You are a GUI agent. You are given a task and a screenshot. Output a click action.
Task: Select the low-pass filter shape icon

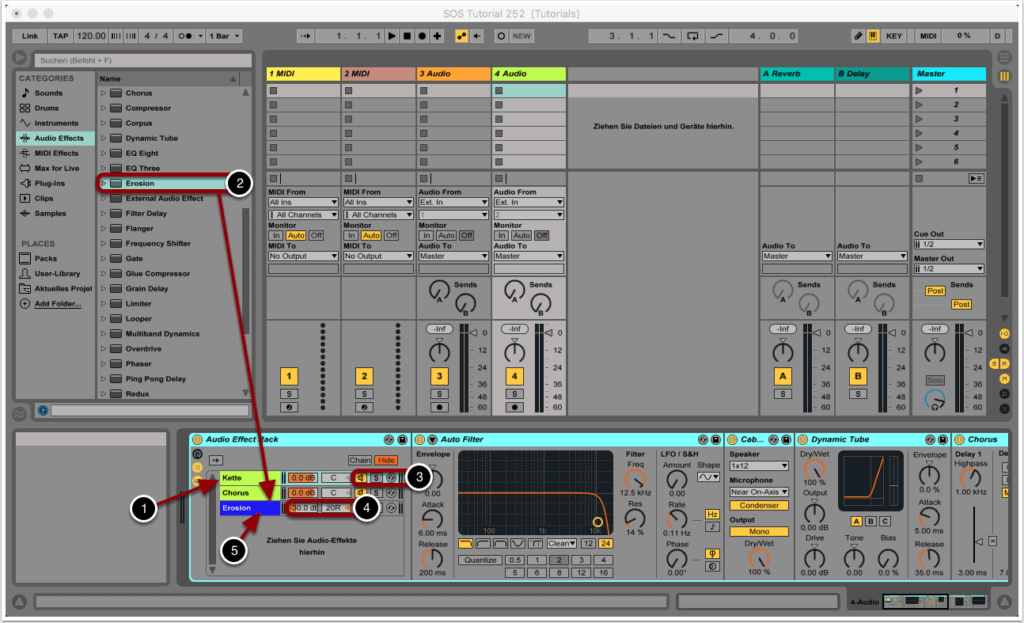pos(467,543)
